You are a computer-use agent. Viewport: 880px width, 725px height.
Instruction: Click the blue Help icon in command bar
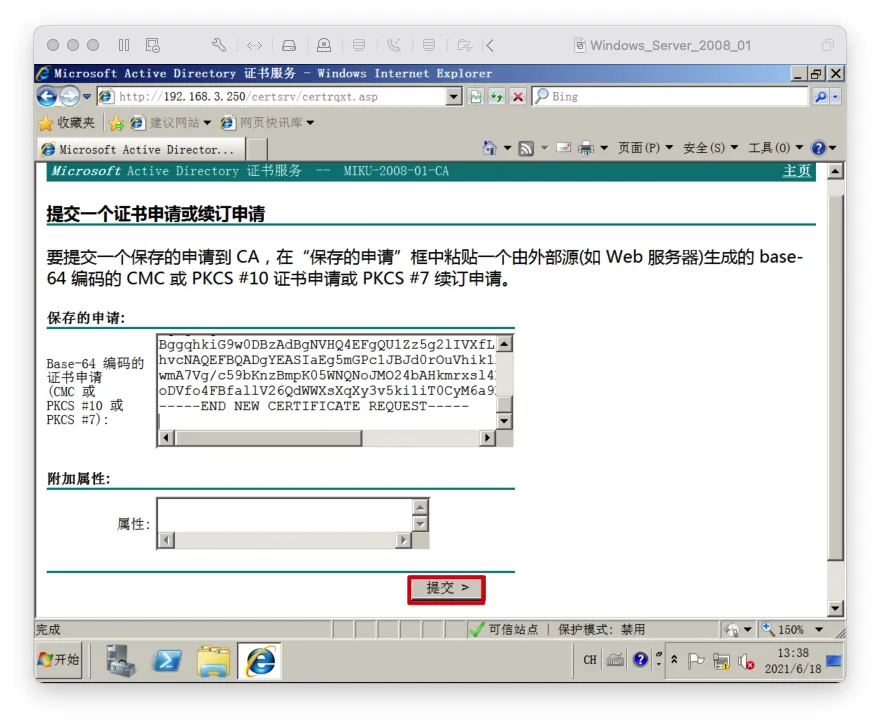click(x=819, y=148)
